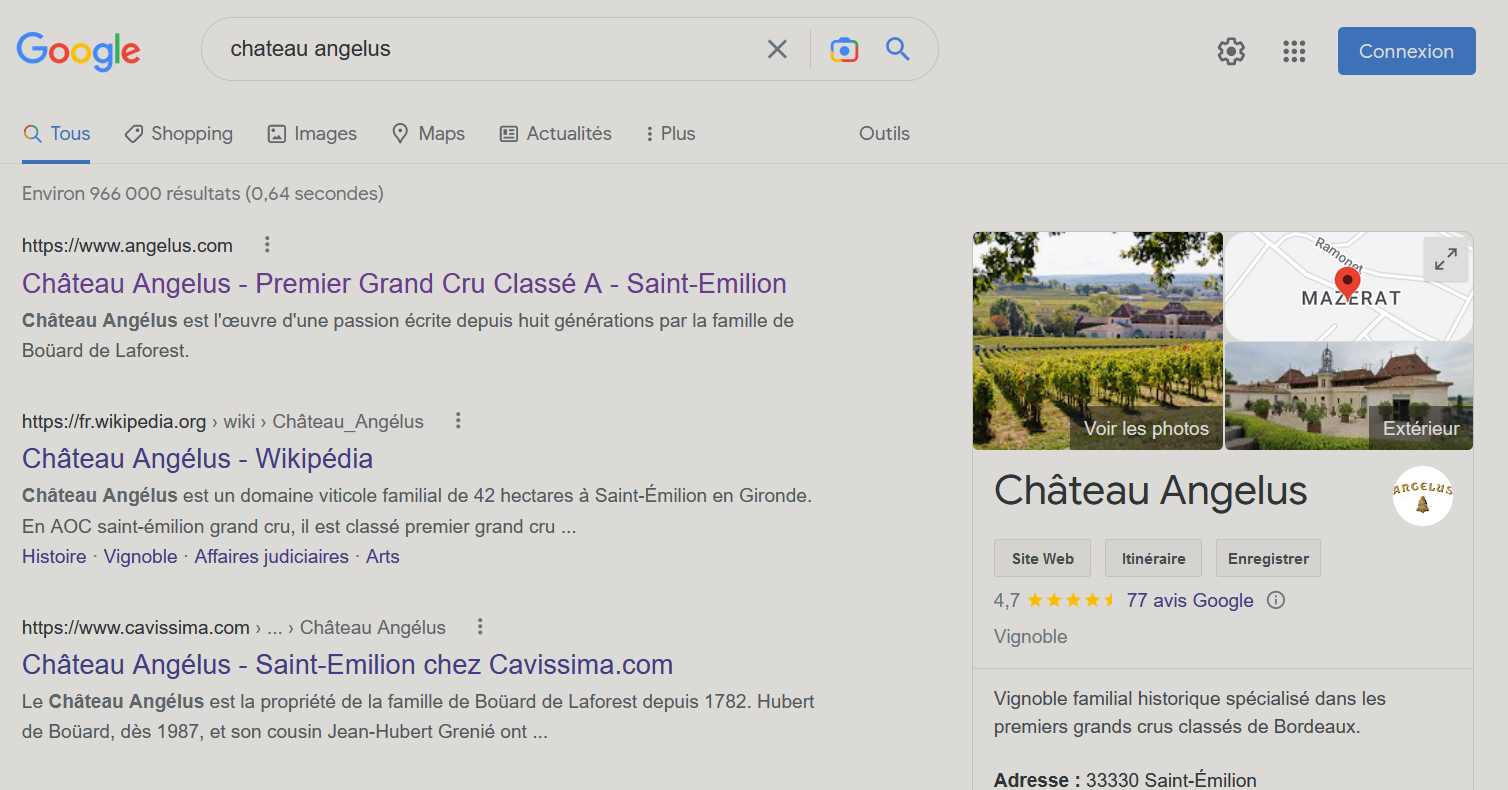The width and height of the screenshot is (1508, 790).
Task: Click the Site Web button
Action: 1042,558
